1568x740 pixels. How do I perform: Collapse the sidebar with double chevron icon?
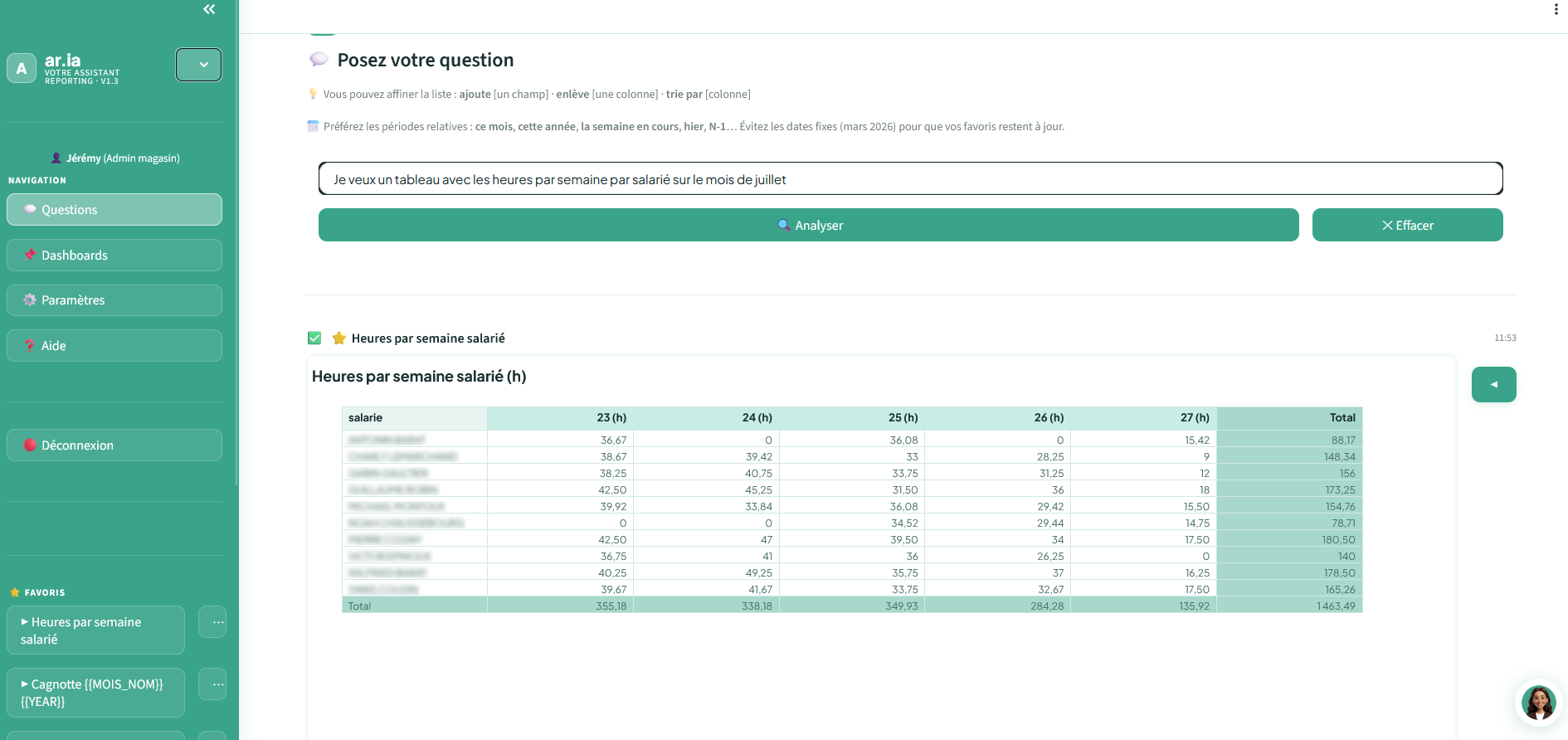coord(209,9)
